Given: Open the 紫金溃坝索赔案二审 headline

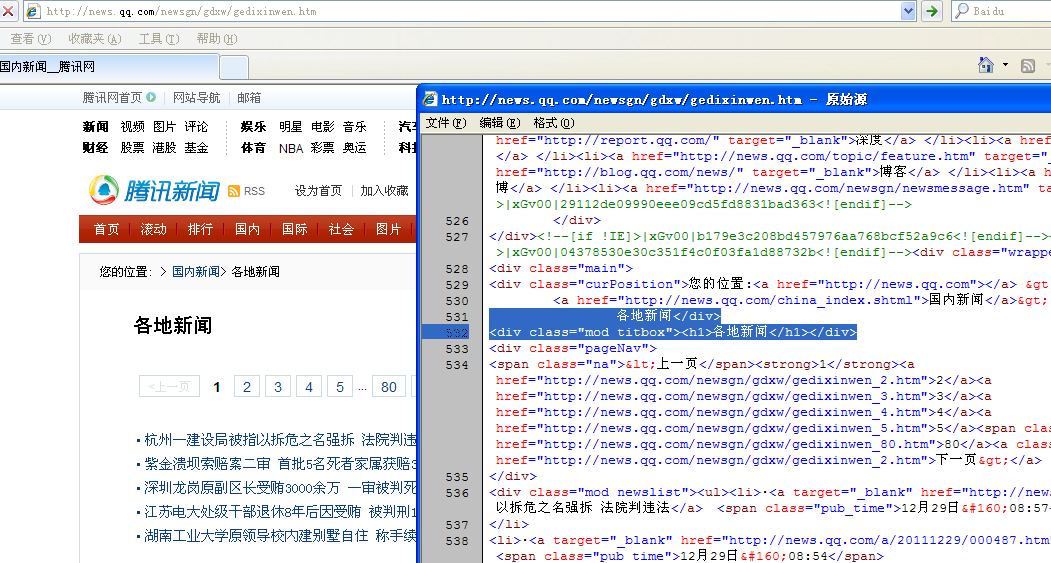Looking at the screenshot, I should (x=280, y=464).
